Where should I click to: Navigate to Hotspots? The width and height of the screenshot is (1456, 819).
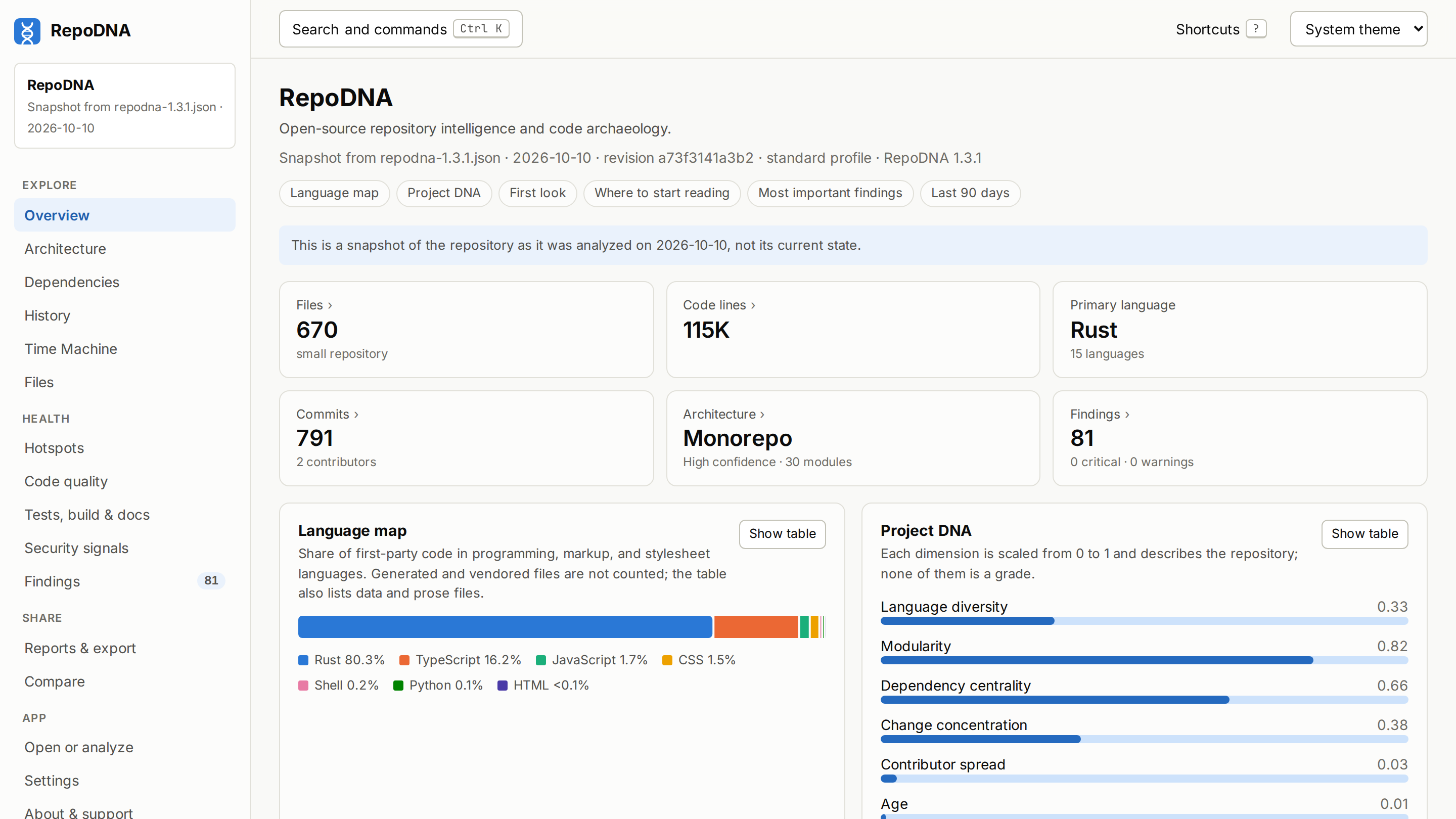[124, 447]
